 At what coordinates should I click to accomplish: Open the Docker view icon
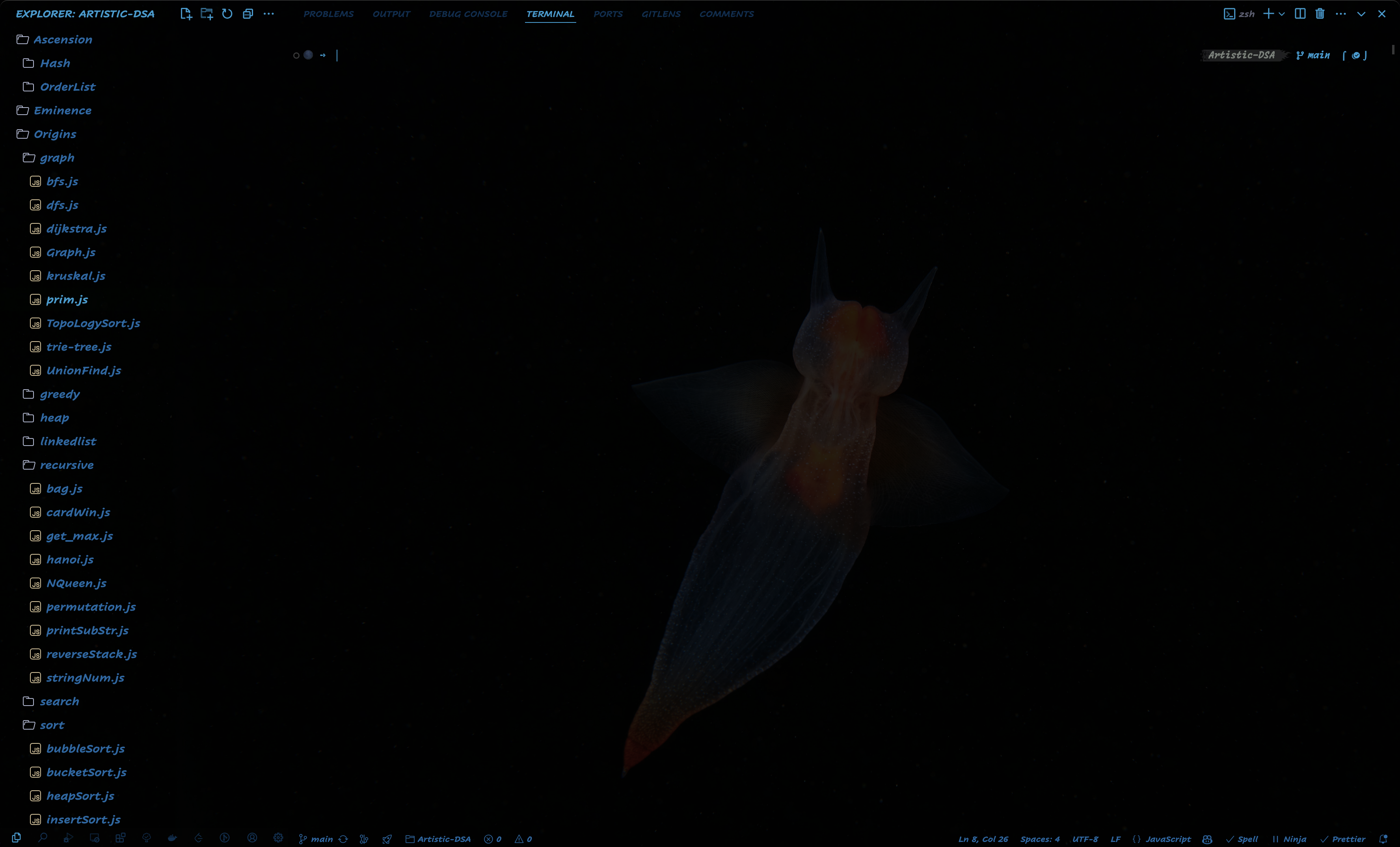172,838
